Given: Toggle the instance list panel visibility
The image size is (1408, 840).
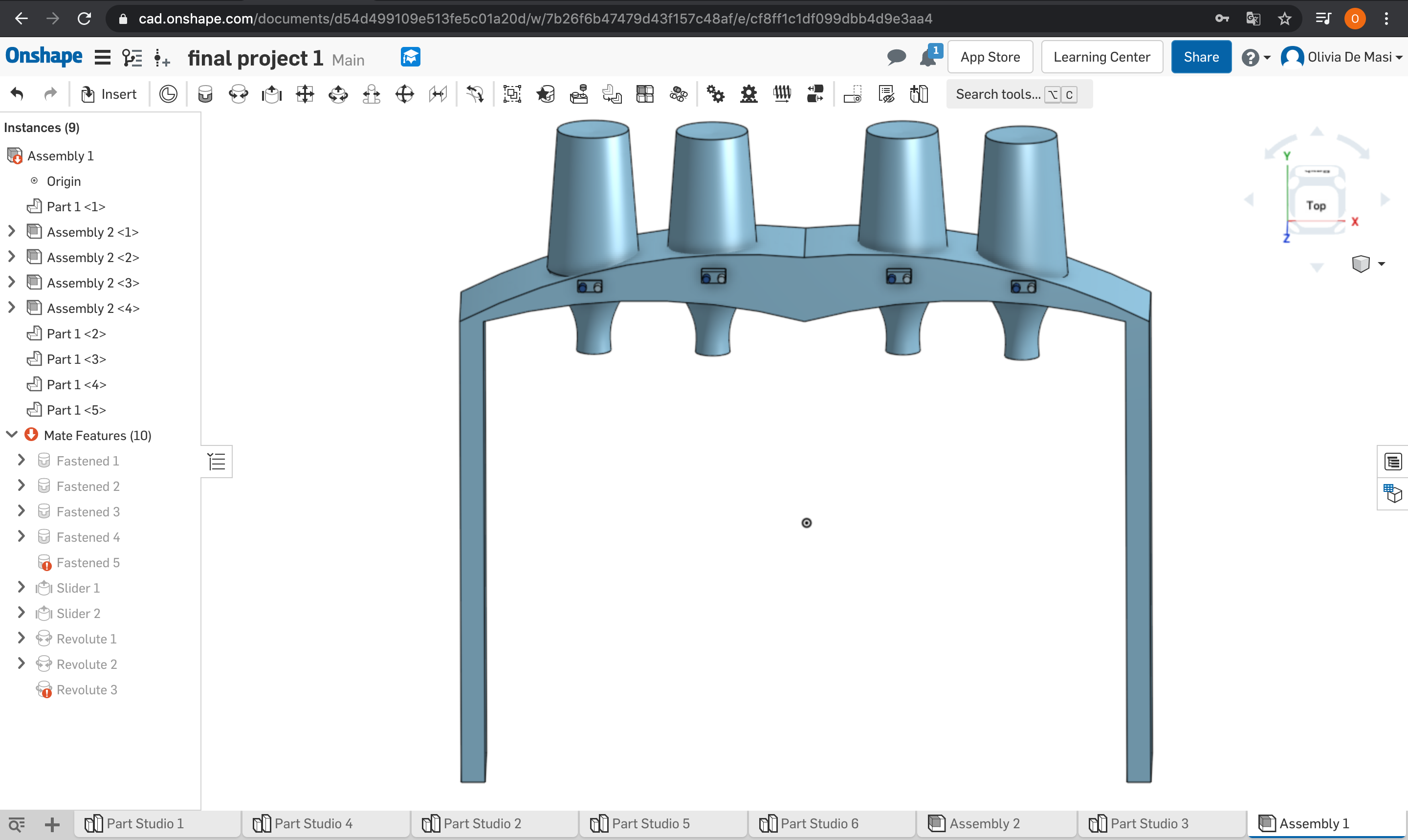Looking at the screenshot, I should click(x=217, y=462).
